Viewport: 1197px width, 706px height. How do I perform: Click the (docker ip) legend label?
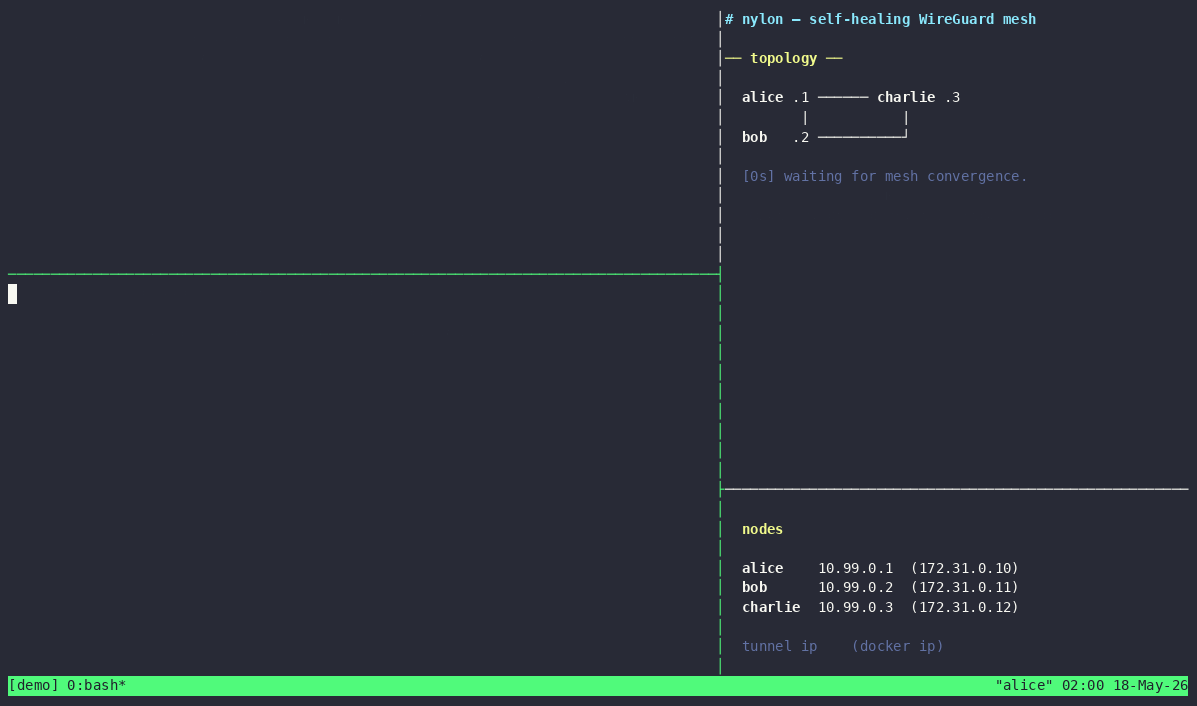coord(897,646)
